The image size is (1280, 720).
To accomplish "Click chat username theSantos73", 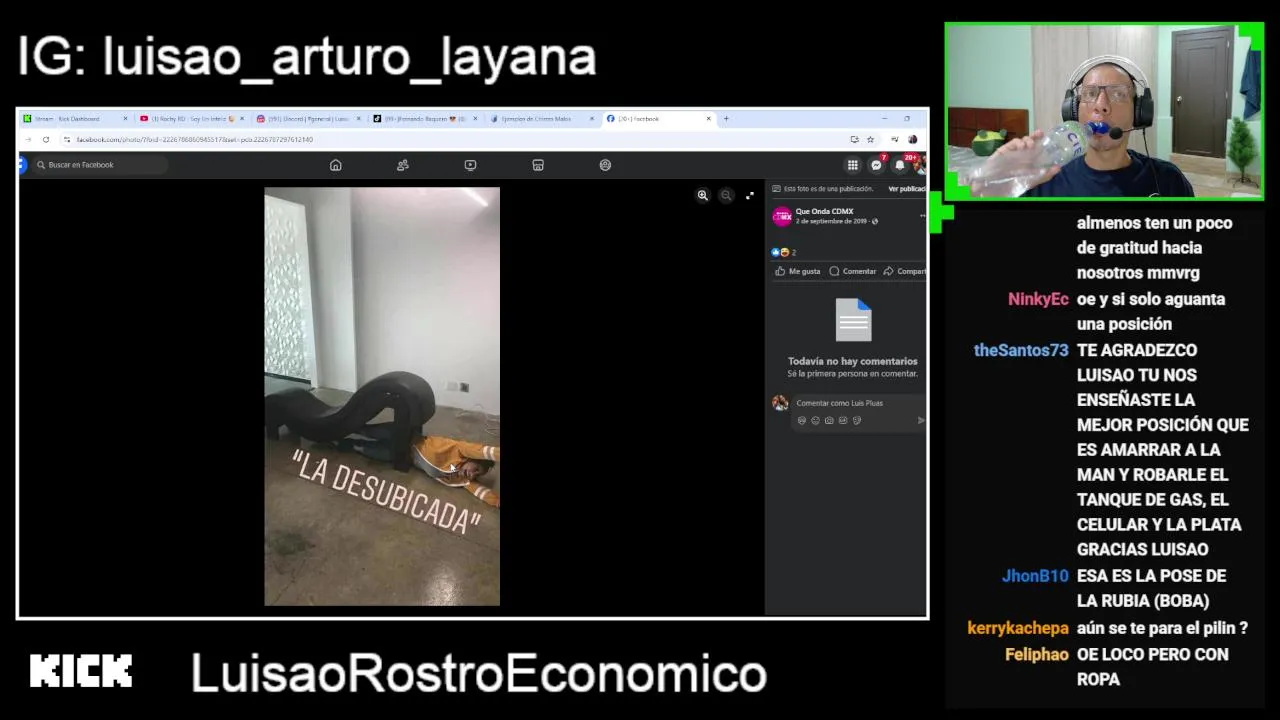I will click(x=1021, y=350).
